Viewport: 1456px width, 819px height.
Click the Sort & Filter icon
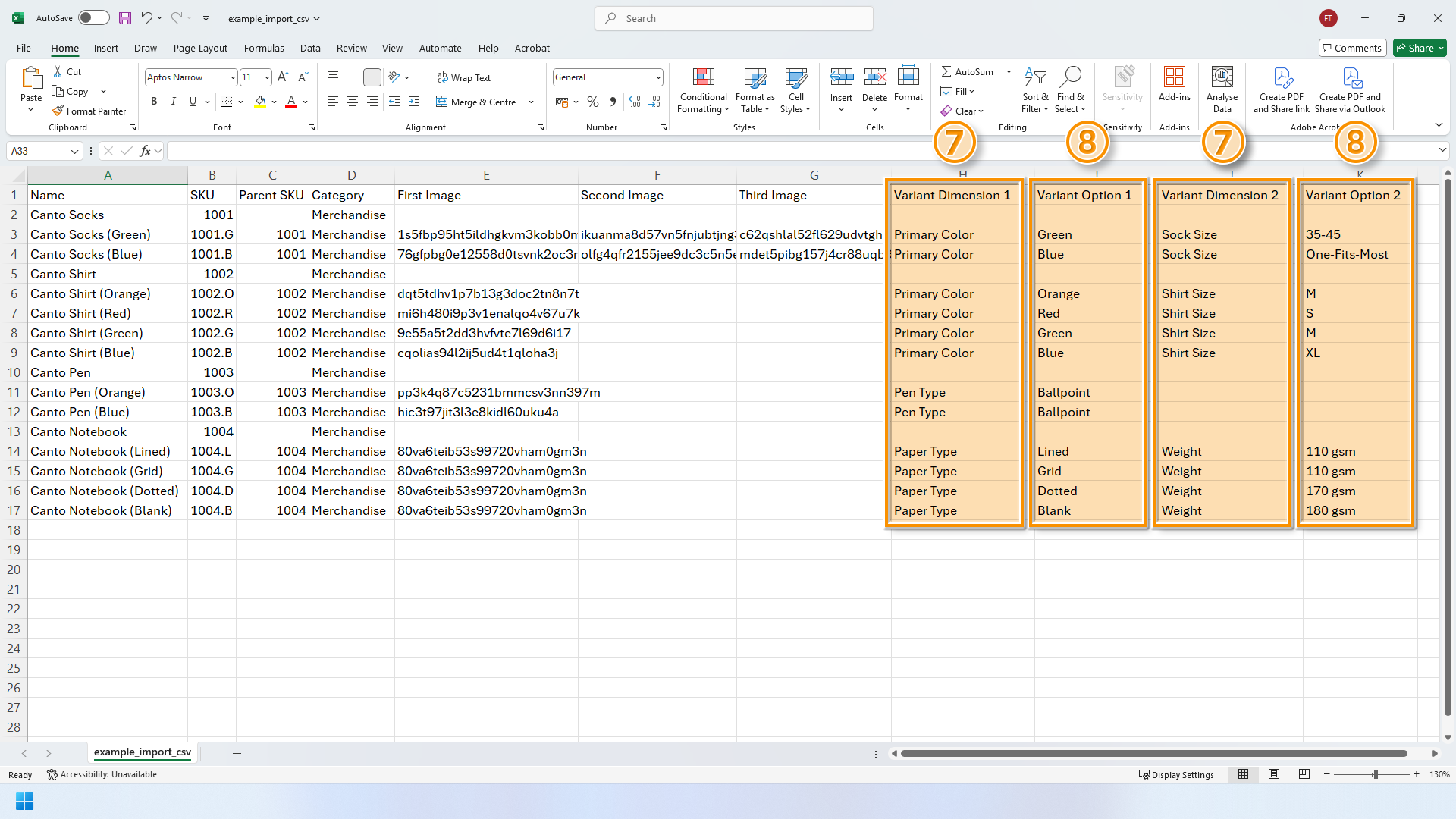(1035, 78)
